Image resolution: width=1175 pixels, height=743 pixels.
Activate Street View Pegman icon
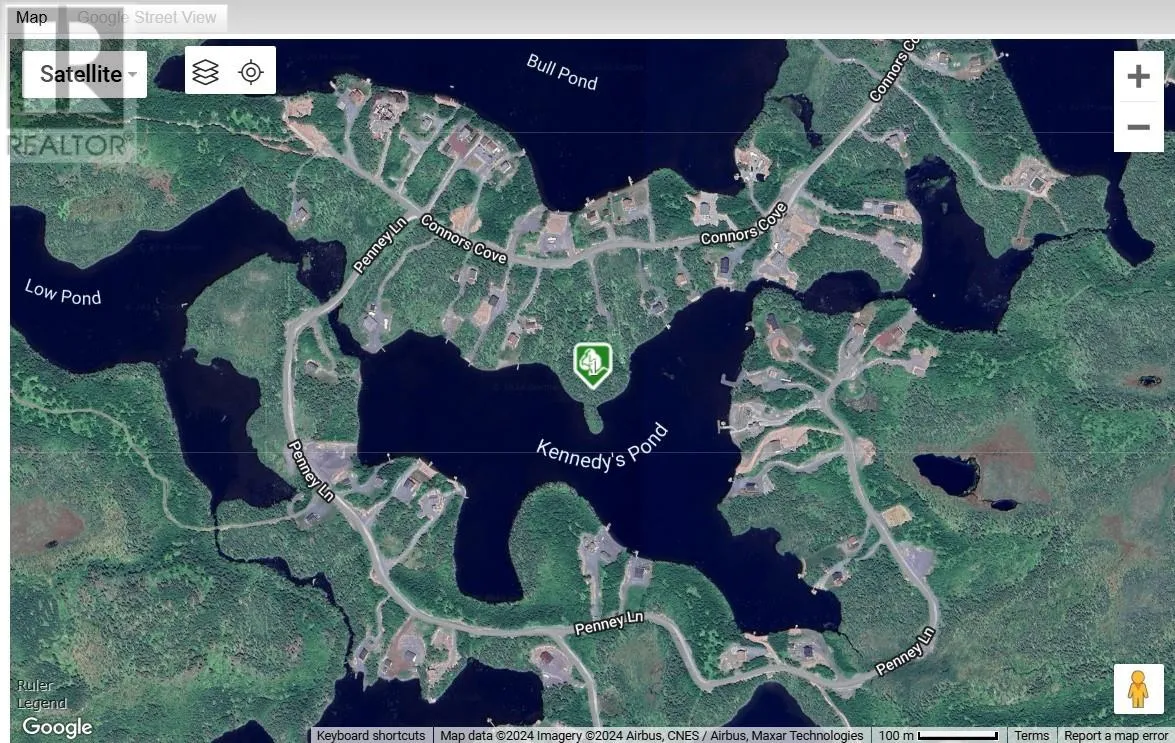pyautogui.click(x=1139, y=687)
